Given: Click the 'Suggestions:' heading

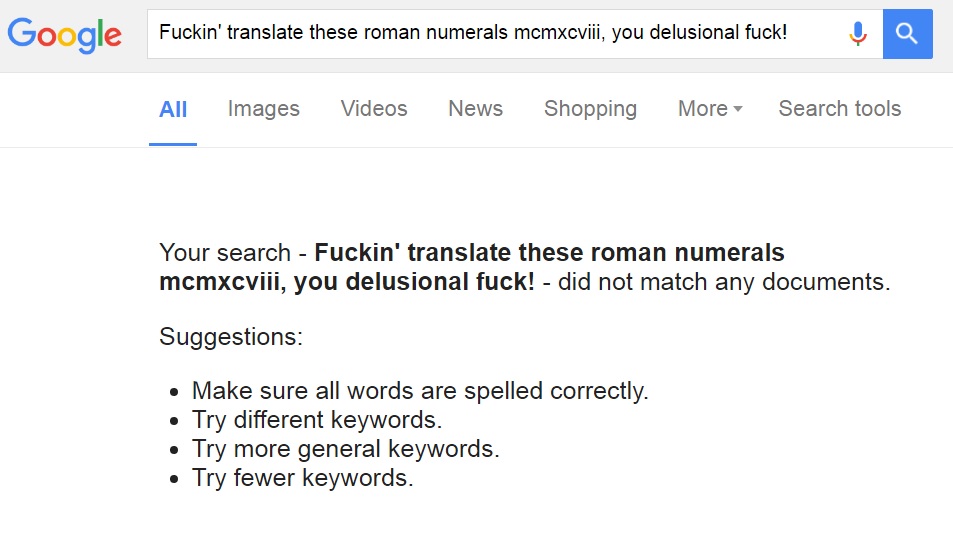Looking at the screenshot, I should click(231, 336).
